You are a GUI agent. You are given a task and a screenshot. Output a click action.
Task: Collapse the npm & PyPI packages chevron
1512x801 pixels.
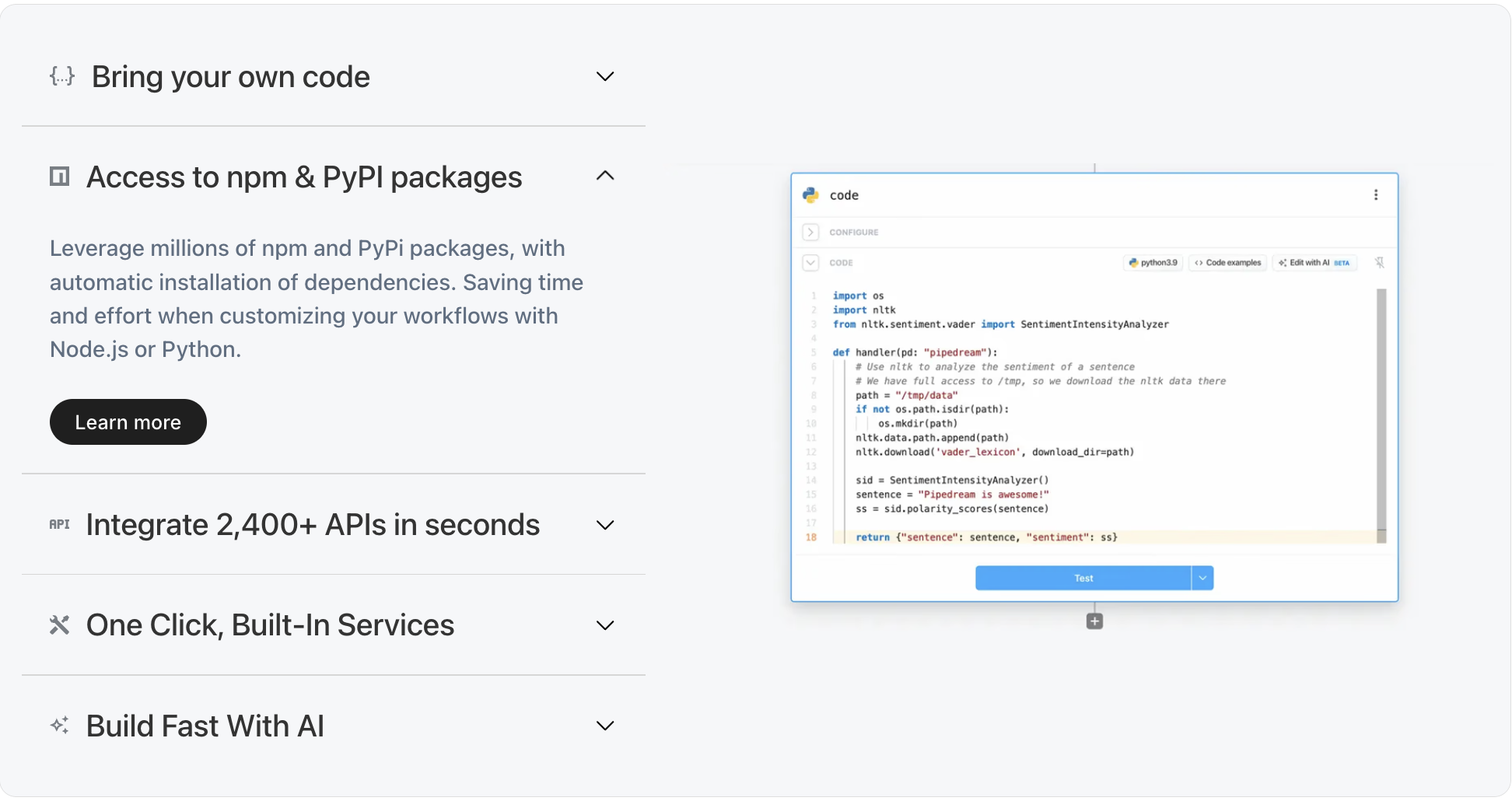(604, 177)
